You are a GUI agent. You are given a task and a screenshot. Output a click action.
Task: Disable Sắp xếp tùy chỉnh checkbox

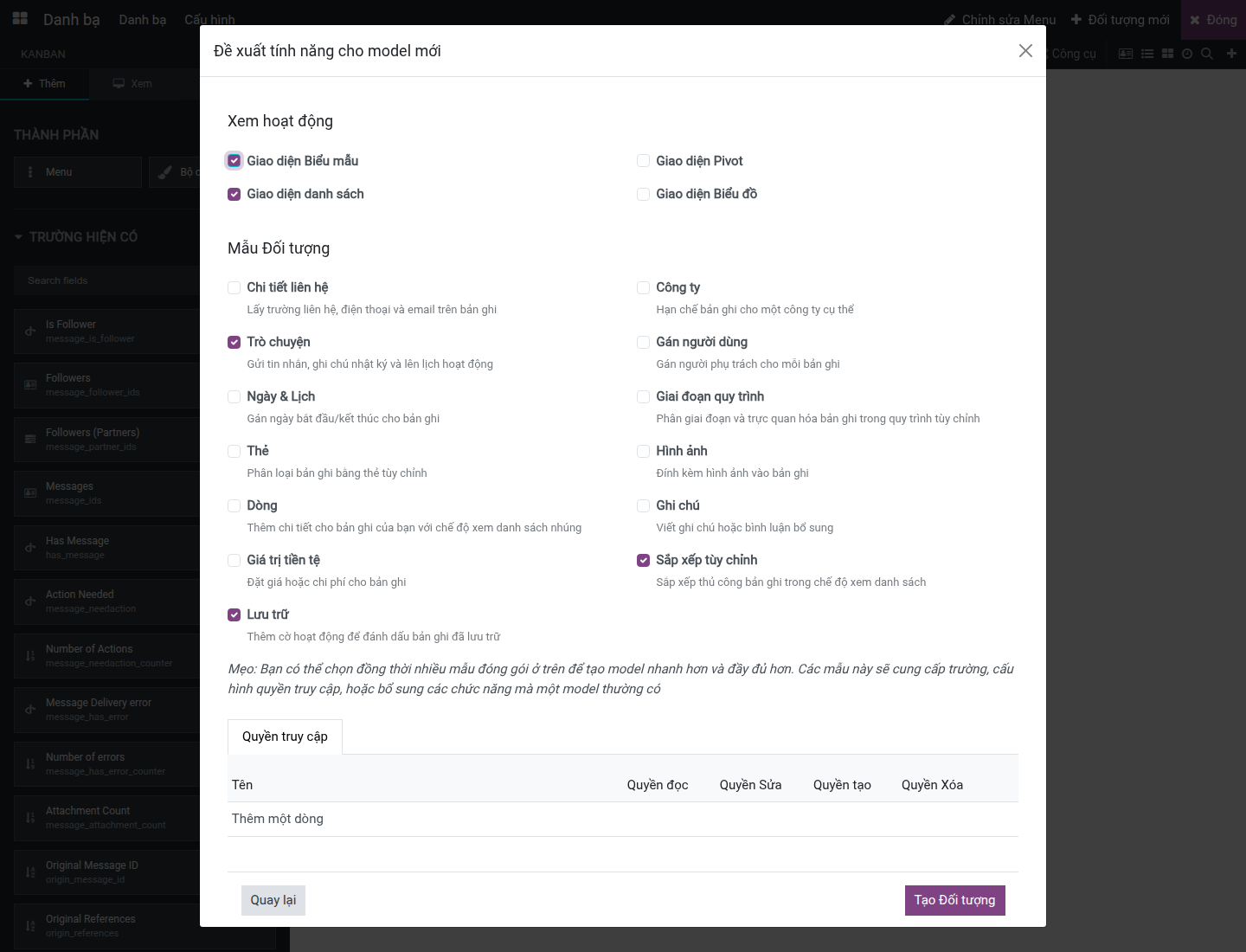(x=643, y=560)
